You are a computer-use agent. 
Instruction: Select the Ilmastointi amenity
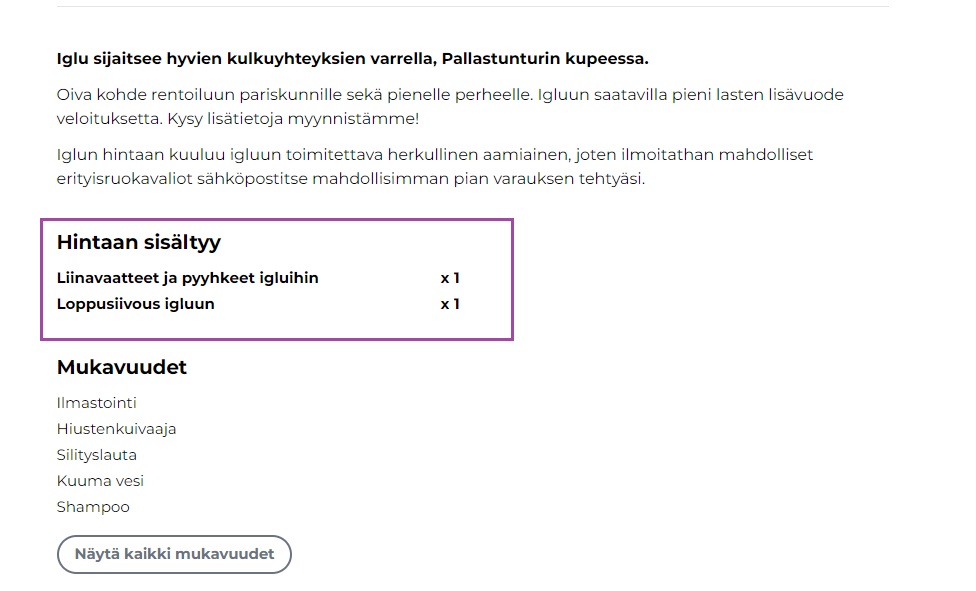pos(97,403)
